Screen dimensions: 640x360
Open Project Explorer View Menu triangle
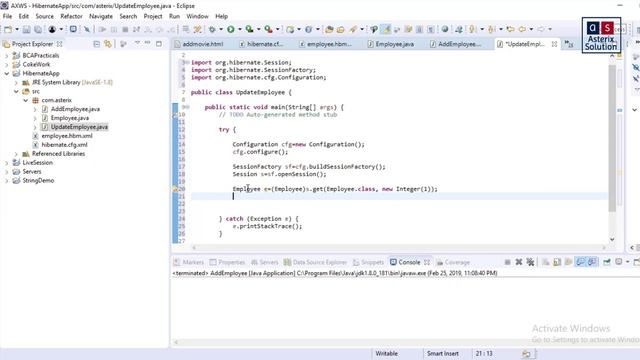[x=137, y=43]
